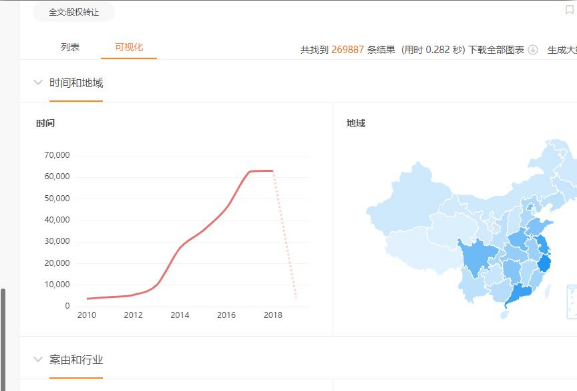
Task: Collapse the 时间和地域 section chevron
Action: pyautogui.click(x=38, y=82)
